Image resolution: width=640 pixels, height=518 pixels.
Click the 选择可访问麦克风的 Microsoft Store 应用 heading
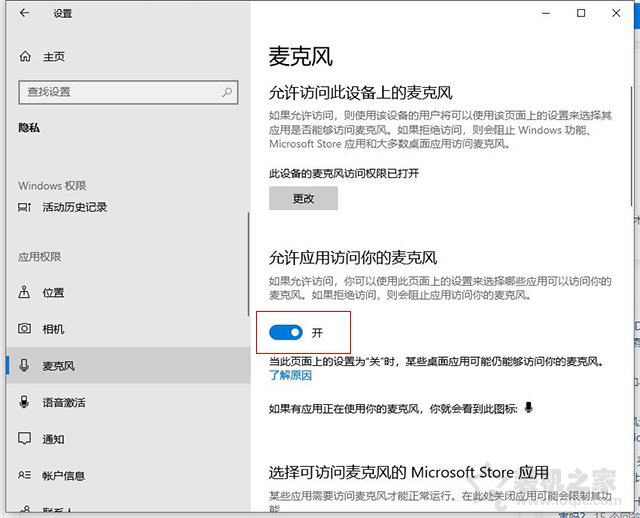point(409,472)
